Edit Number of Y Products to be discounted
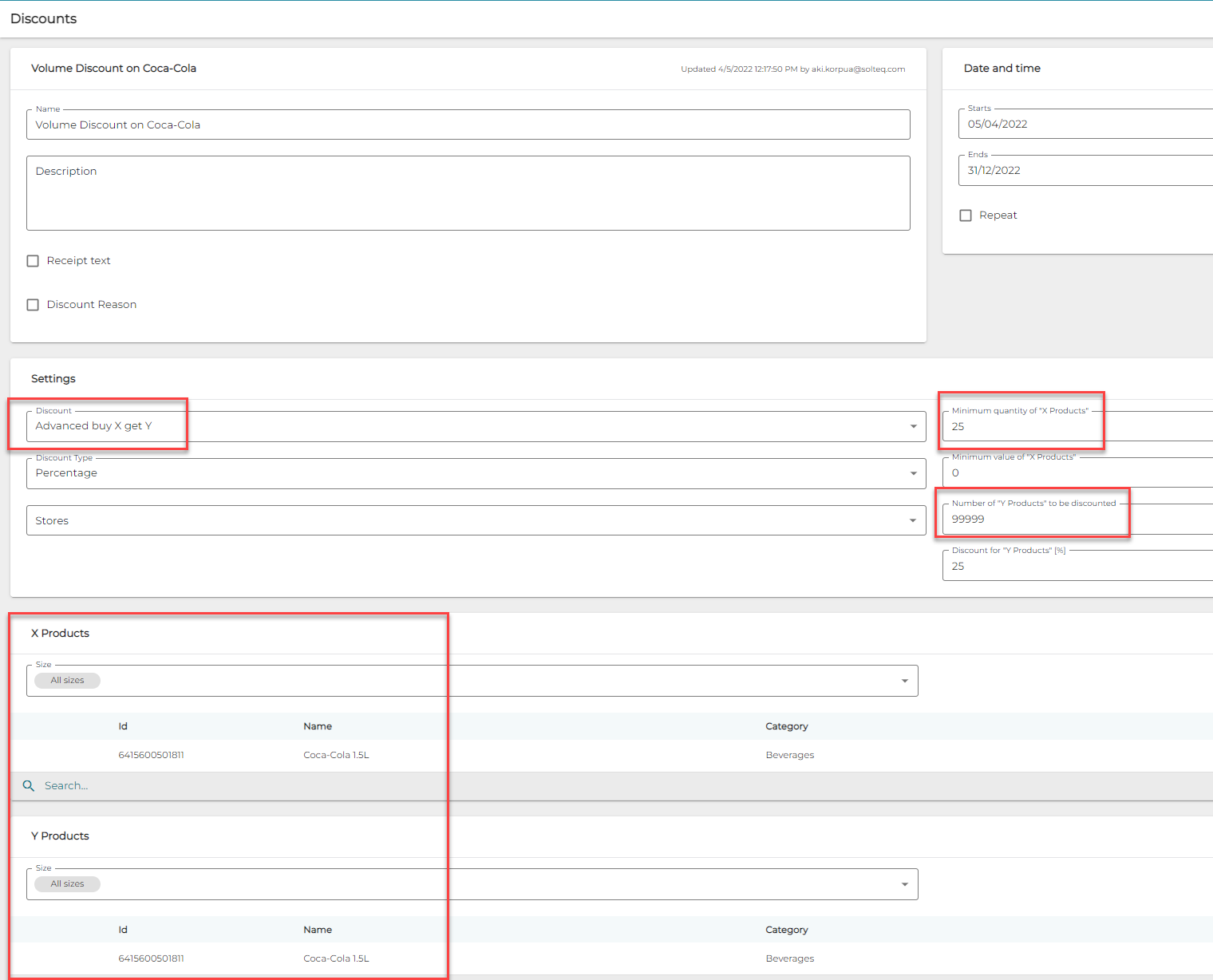This screenshot has width=1213, height=980. coord(1077,520)
